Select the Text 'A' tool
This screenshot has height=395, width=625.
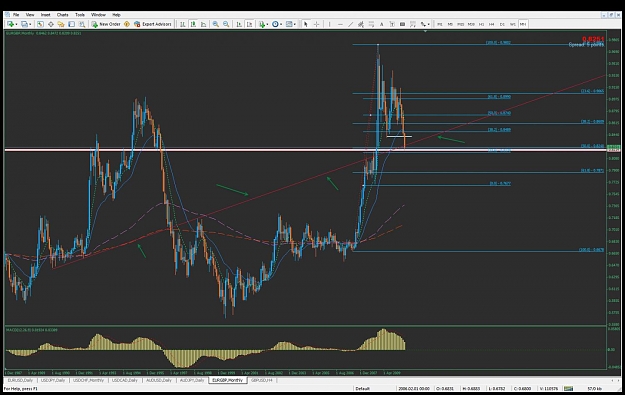pyautogui.click(x=381, y=24)
